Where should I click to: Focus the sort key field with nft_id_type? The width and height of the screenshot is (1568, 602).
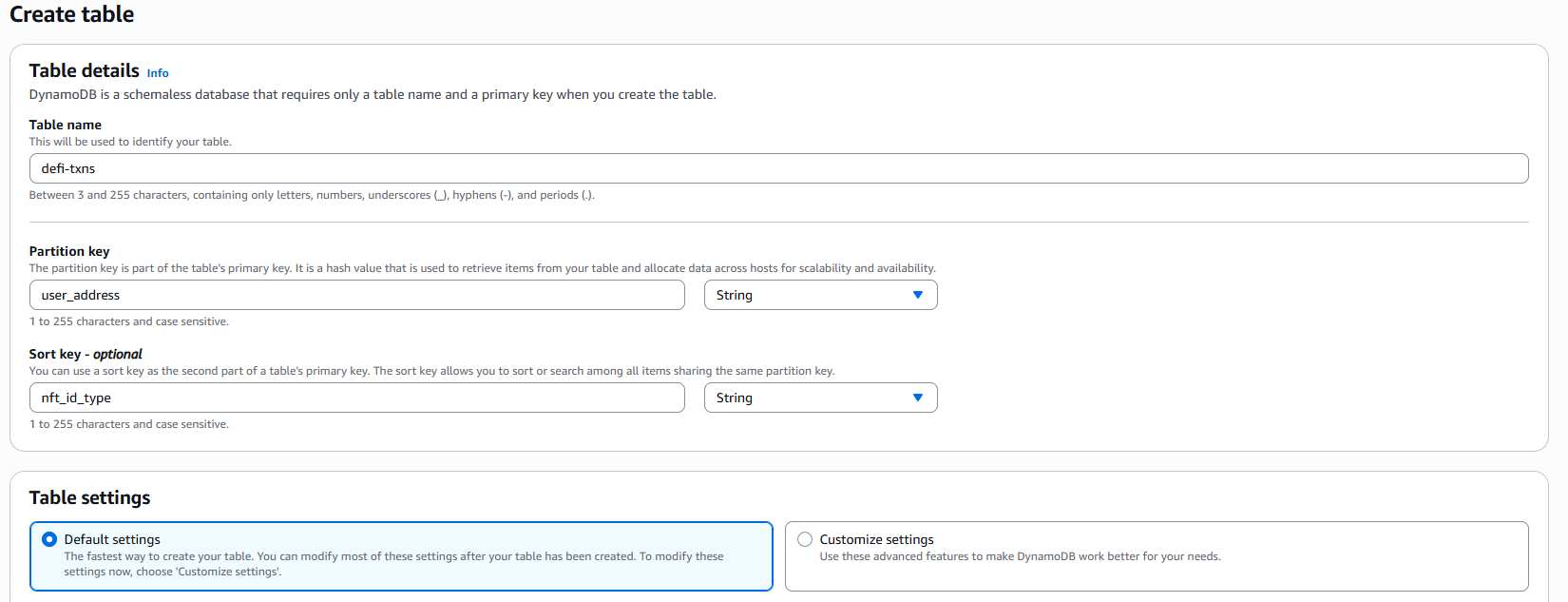coord(356,398)
